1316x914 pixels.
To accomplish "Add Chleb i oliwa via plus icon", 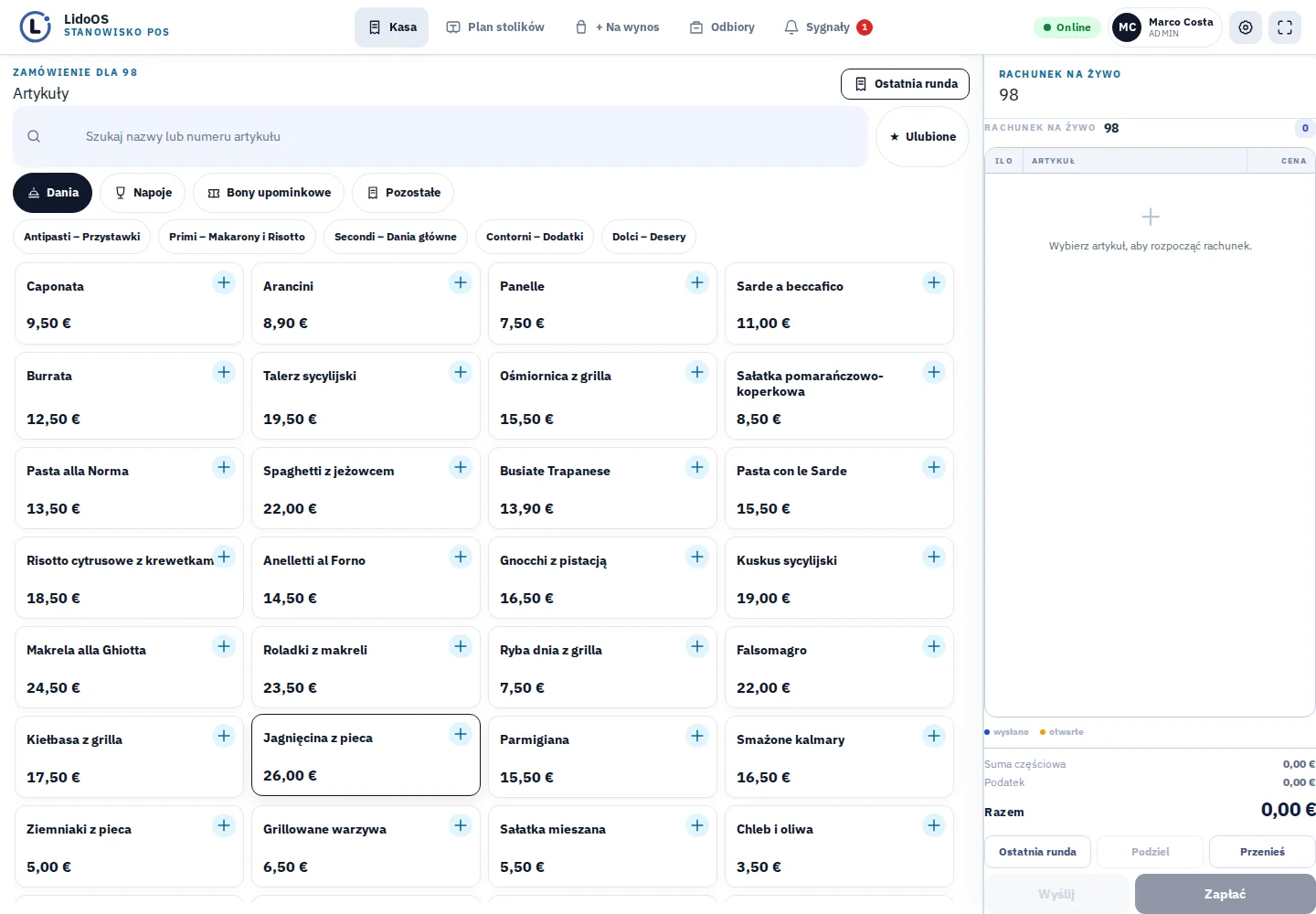I will [934, 825].
